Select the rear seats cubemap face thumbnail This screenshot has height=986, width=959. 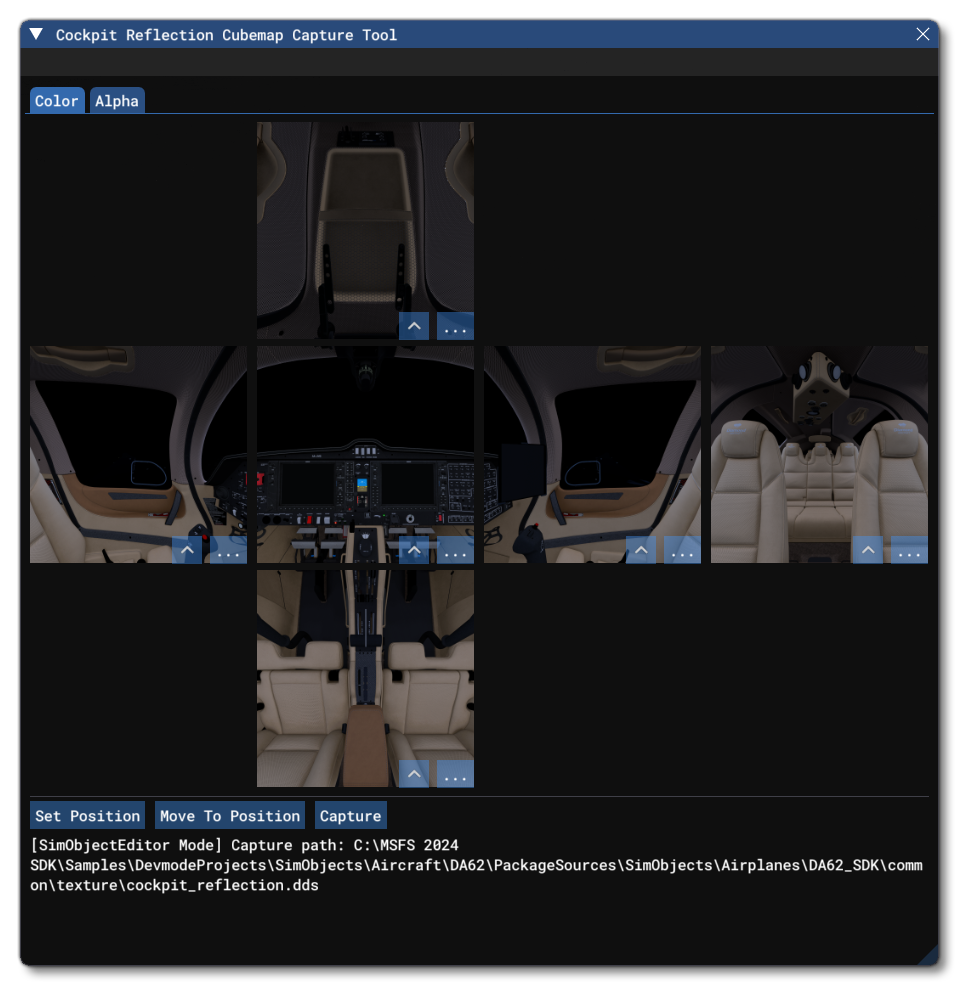click(819, 455)
